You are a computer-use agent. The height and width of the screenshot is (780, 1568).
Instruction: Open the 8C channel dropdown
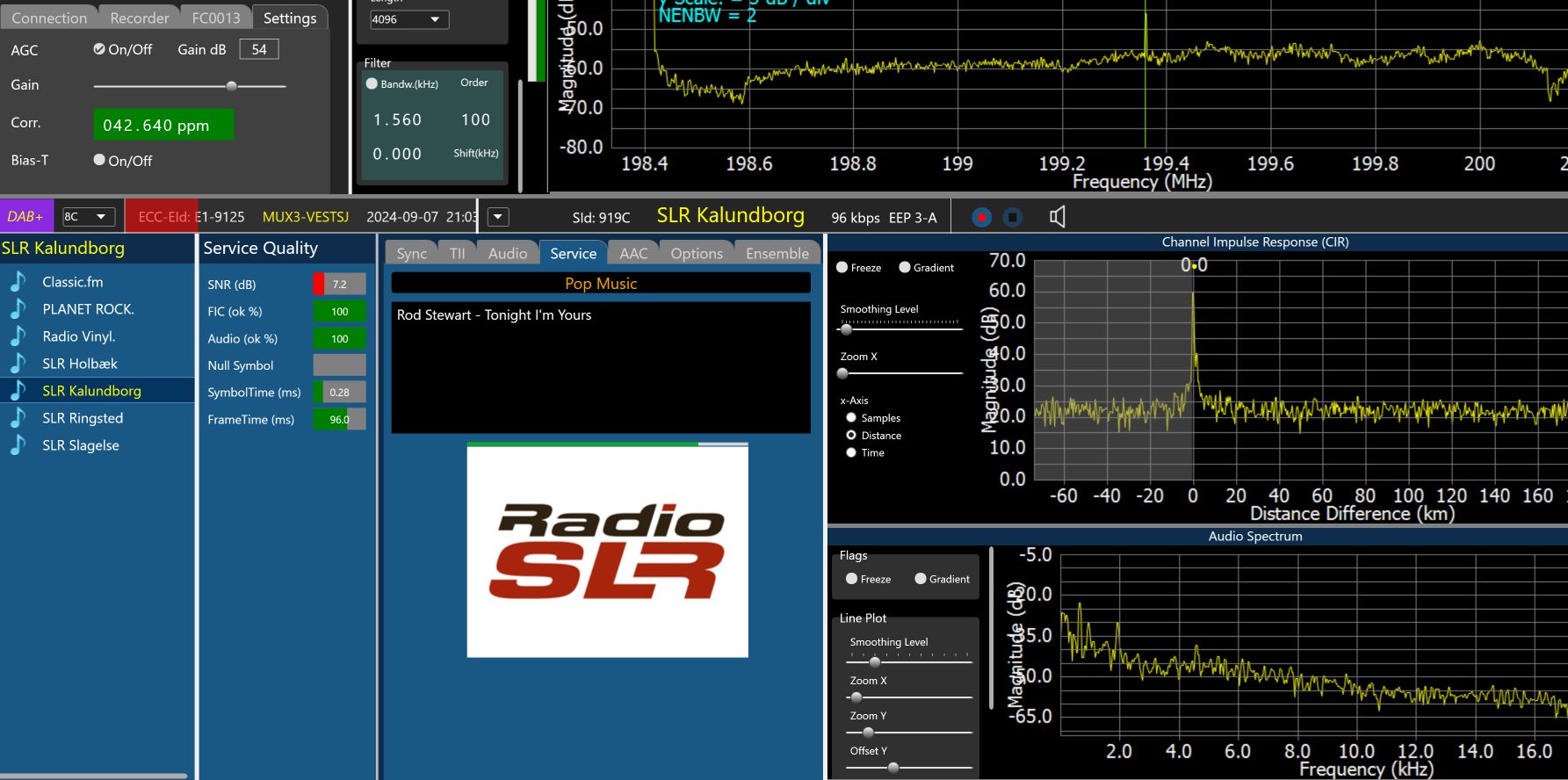89,217
